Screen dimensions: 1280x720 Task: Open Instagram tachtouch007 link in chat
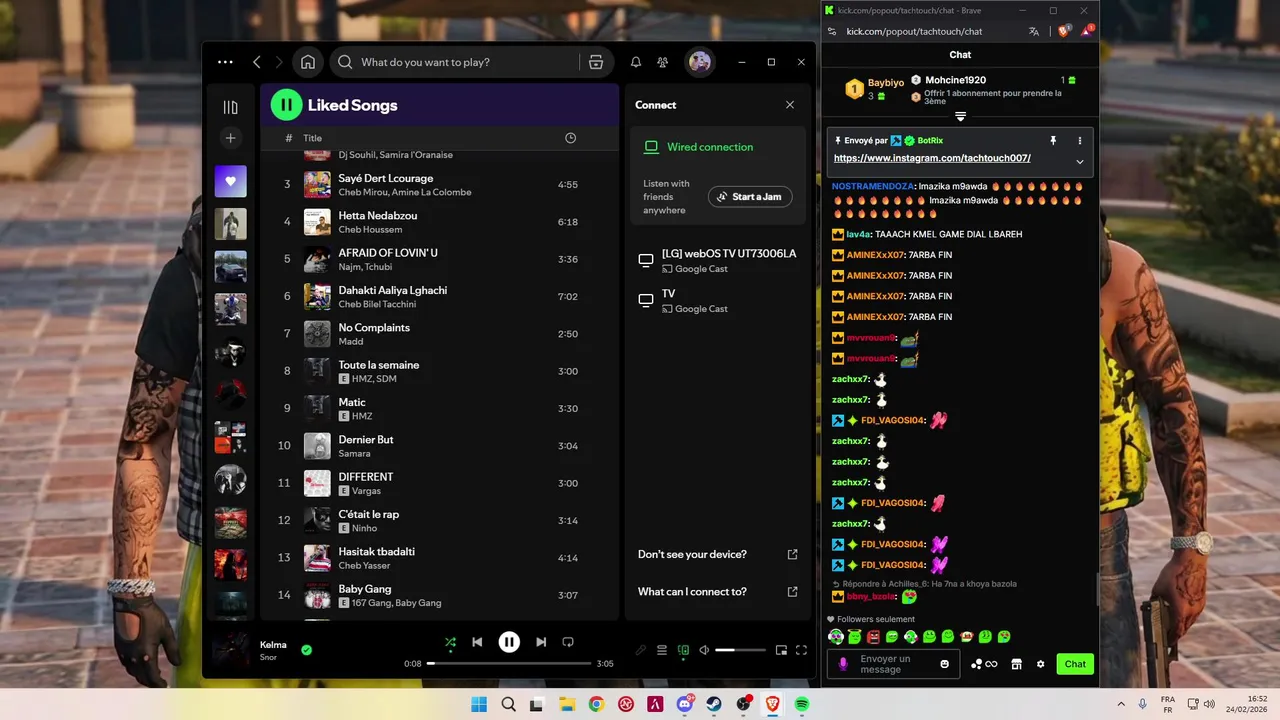click(x=932, y=158)
